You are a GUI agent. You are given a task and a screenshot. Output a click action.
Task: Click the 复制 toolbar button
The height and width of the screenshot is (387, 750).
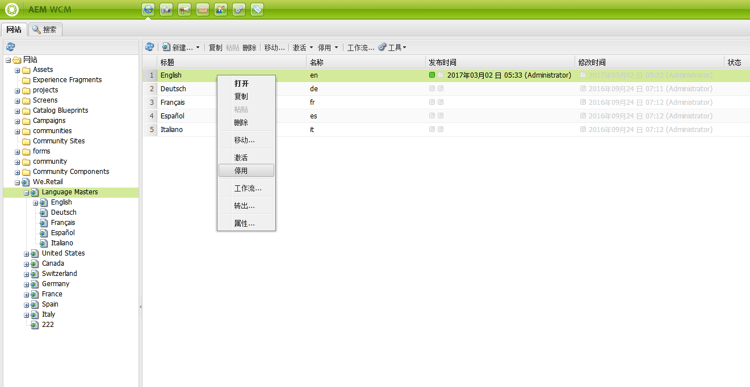(x=215, y=47)
